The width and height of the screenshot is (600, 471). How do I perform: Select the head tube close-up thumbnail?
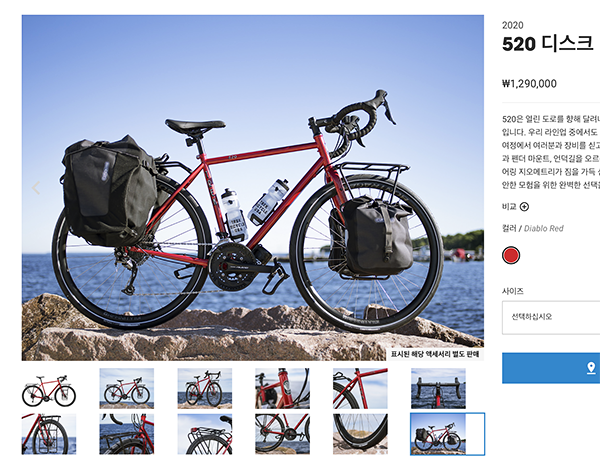pos(282,388)
